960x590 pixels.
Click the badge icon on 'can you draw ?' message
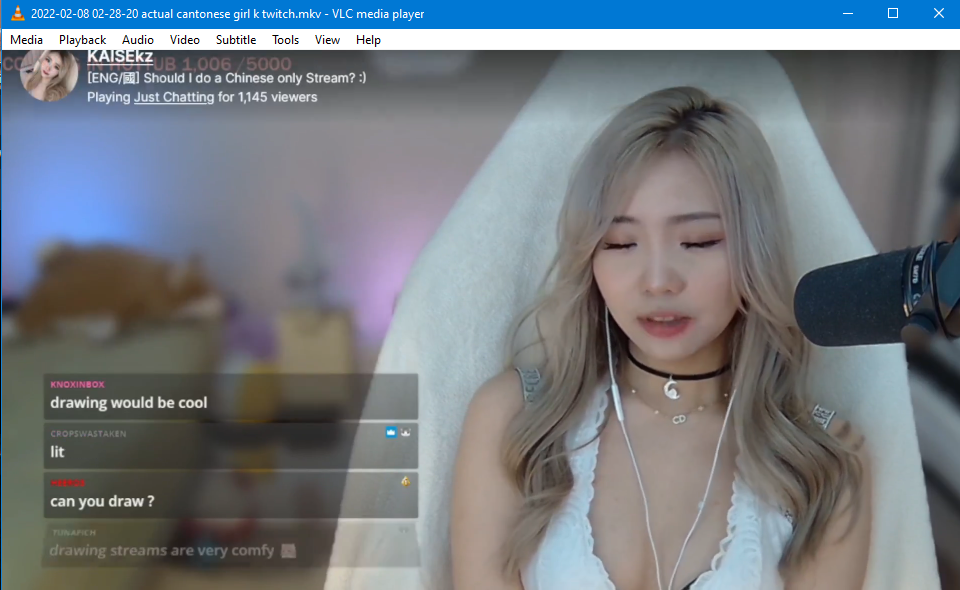[x=405, y=482]
